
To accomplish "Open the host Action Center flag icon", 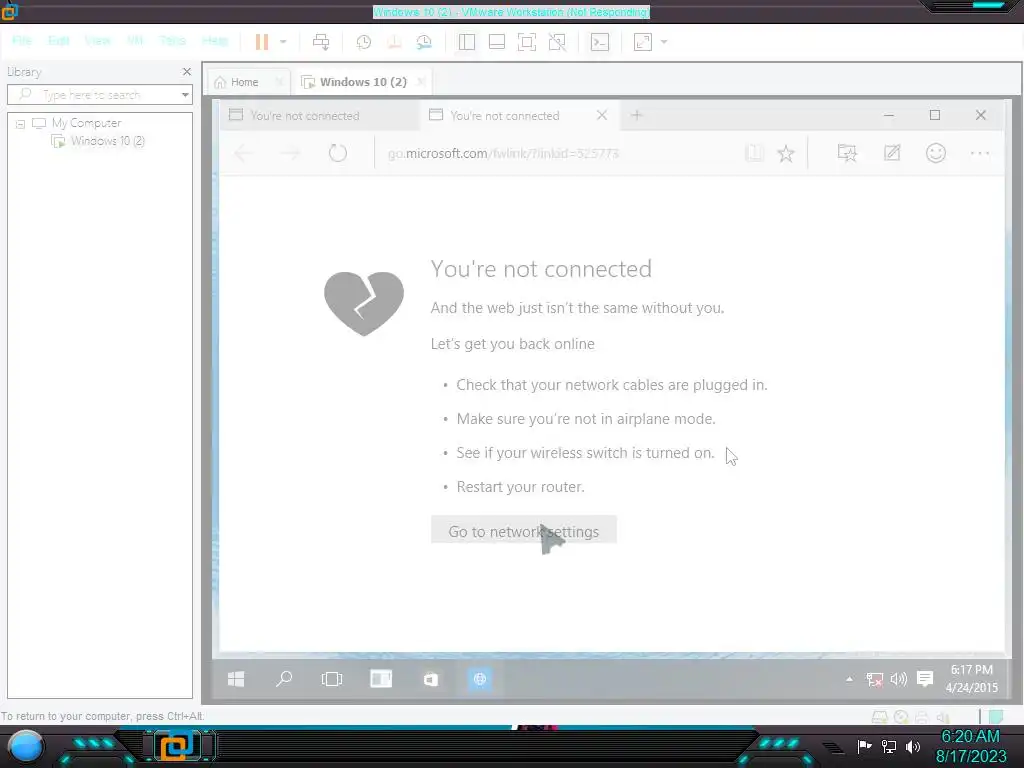I will (864, 746).
